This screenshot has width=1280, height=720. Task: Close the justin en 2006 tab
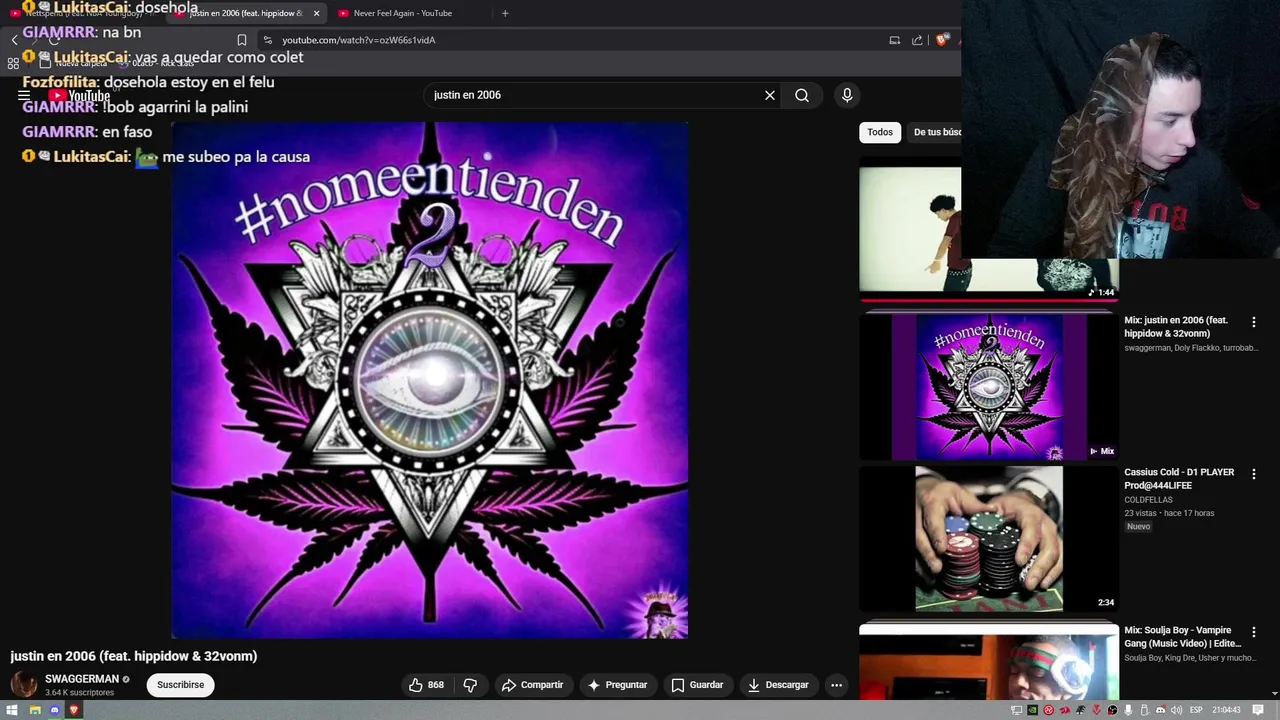(x=316, y=13)
